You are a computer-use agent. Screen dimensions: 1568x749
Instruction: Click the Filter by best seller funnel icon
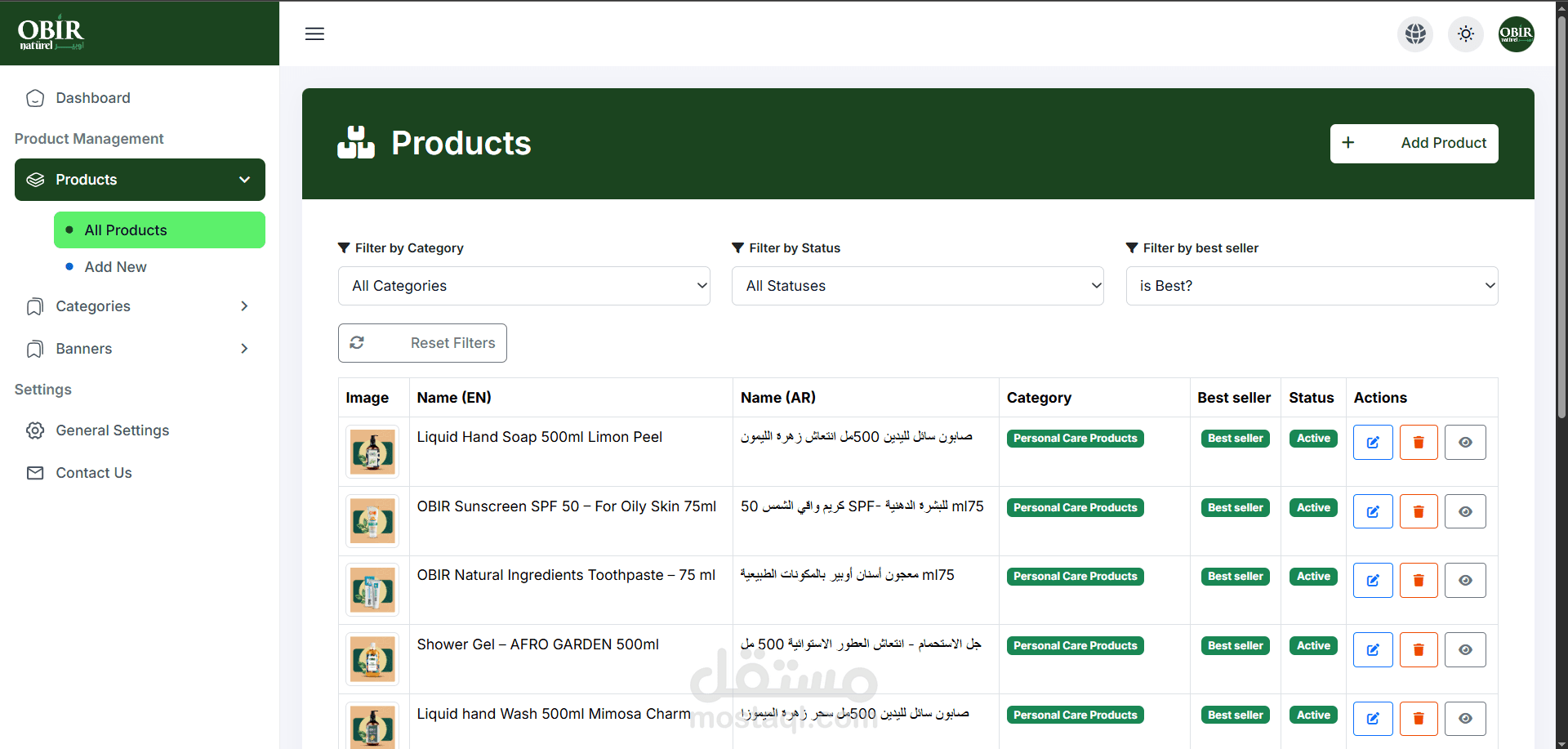[1132, 247]
